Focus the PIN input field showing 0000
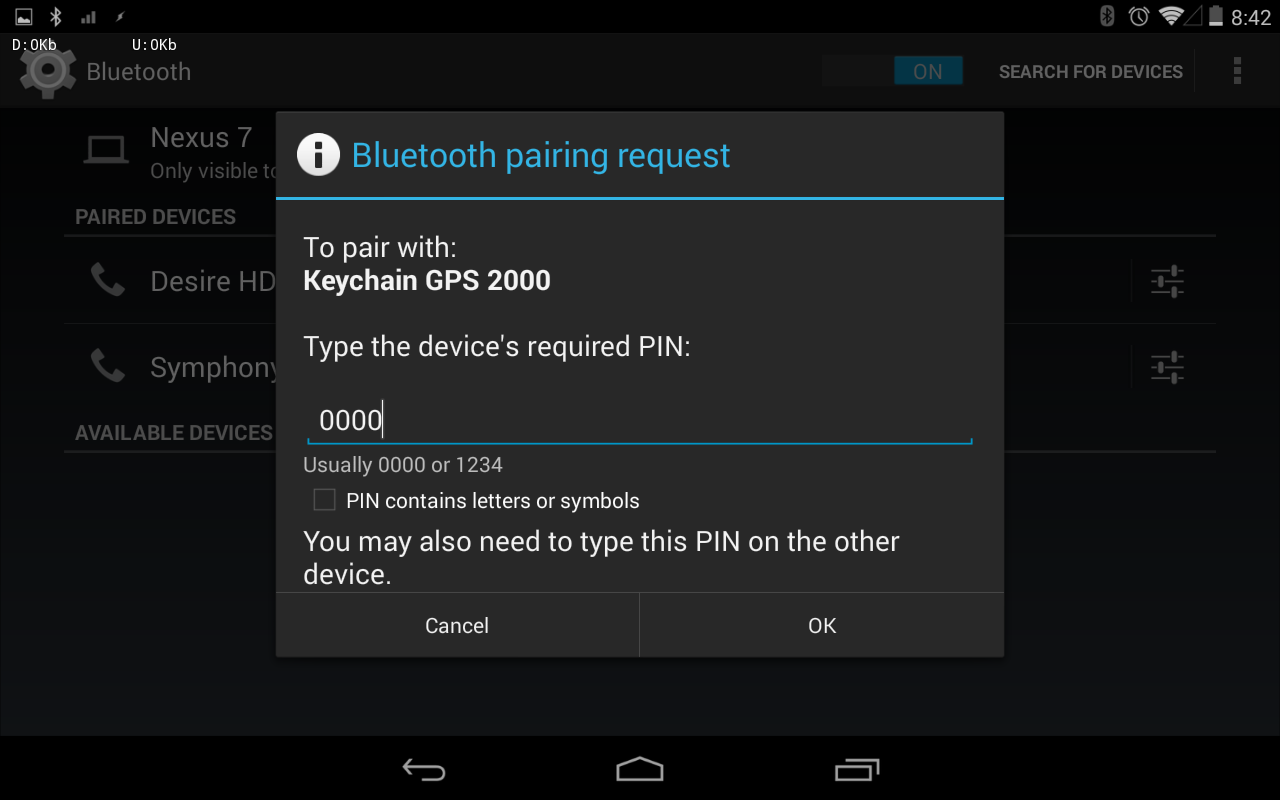Screen dimensions: 1280x800 click(640, 420)
